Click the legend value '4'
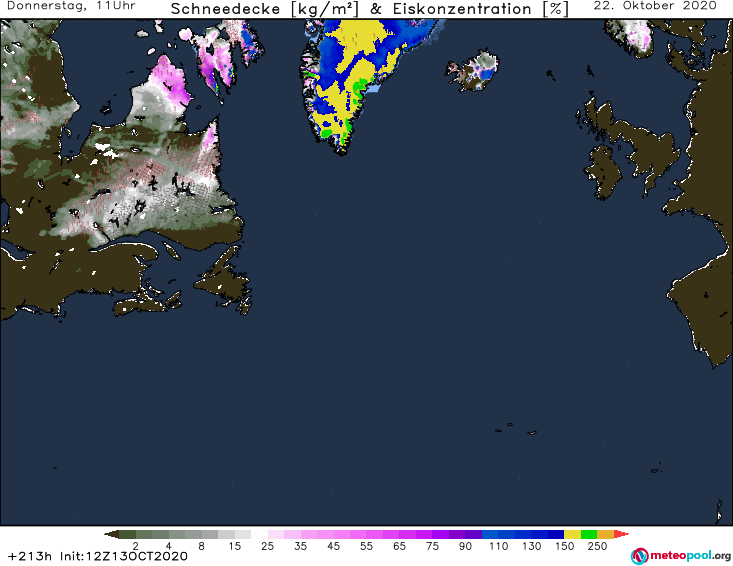The width and height of the screenshot is (733, 566). pos(169,546)
